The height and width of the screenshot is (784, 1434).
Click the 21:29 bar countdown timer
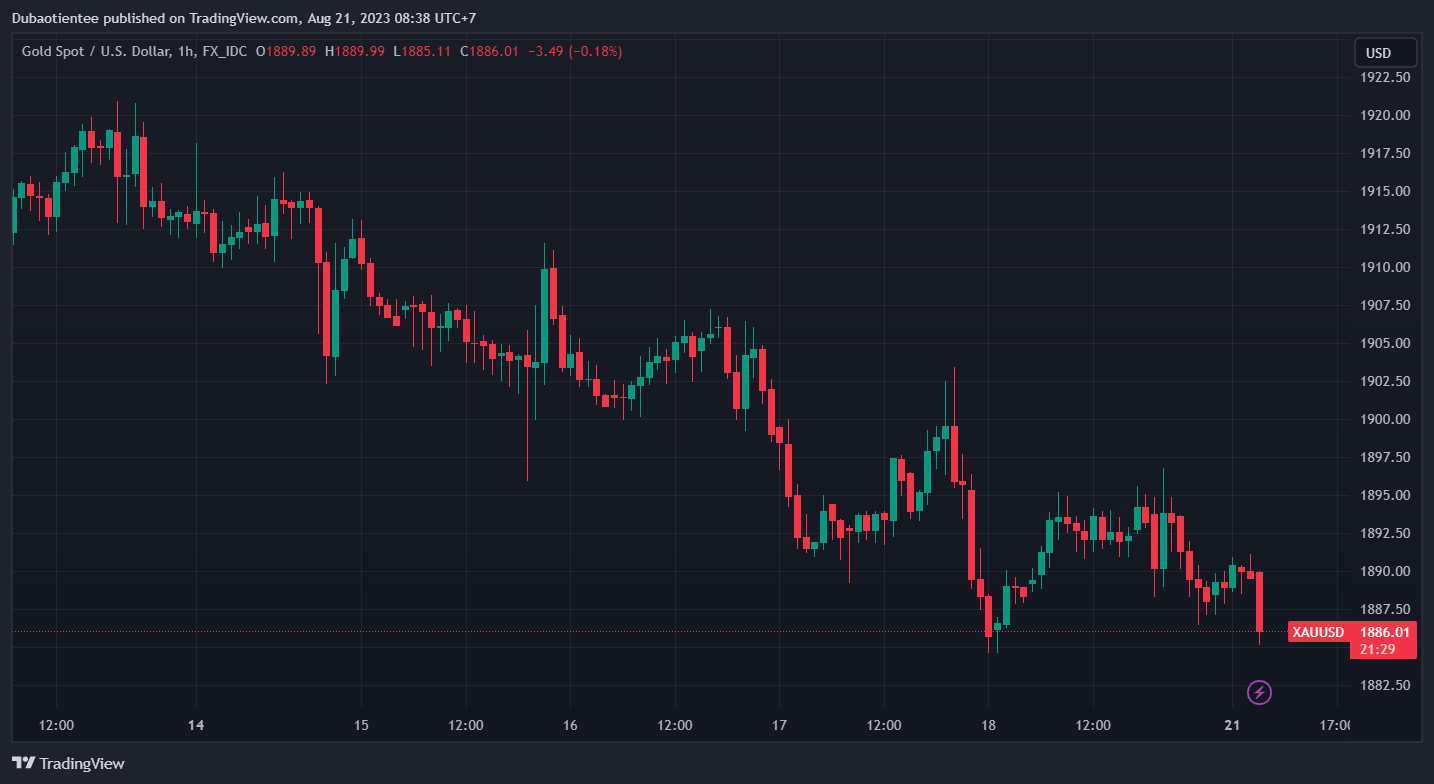(1384, 649)
